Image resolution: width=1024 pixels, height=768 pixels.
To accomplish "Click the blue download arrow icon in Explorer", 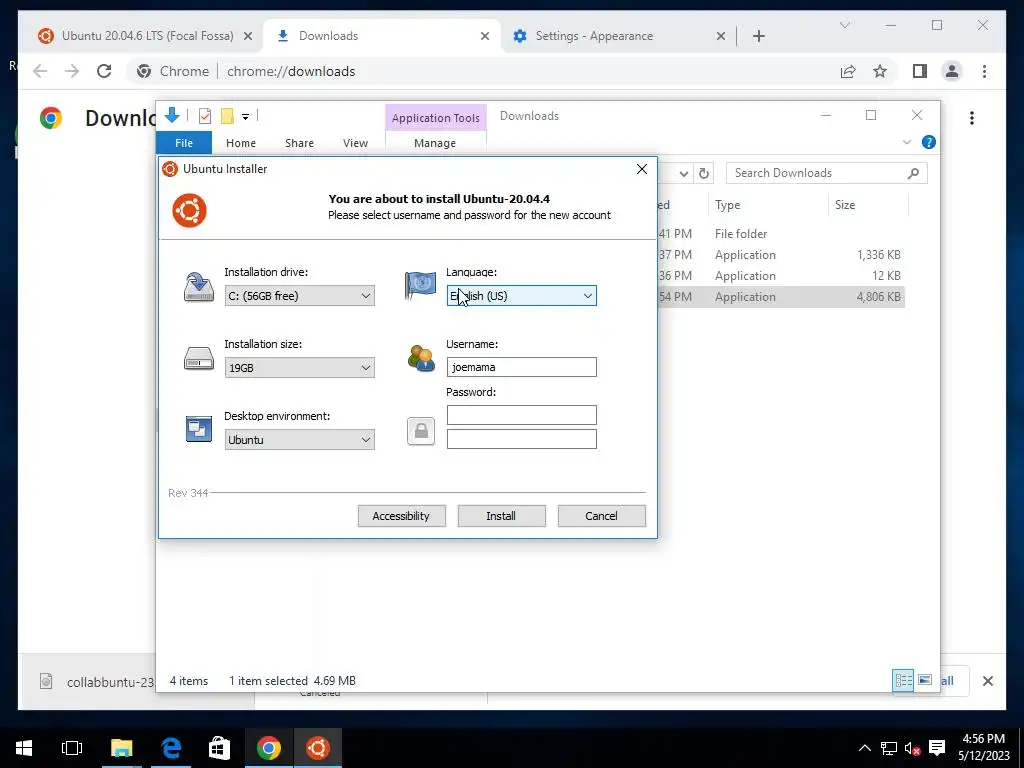I will pos(172,116).
